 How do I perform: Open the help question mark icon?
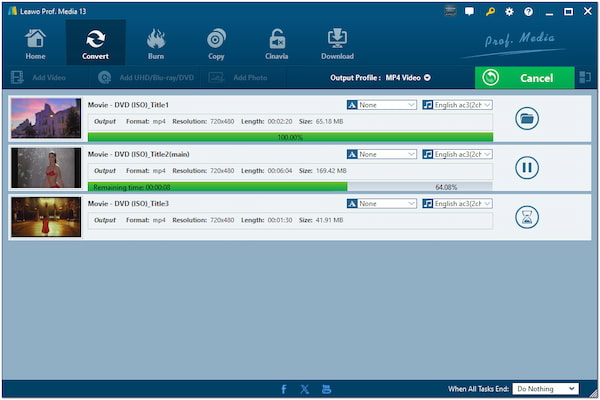(x=527, y=12)
